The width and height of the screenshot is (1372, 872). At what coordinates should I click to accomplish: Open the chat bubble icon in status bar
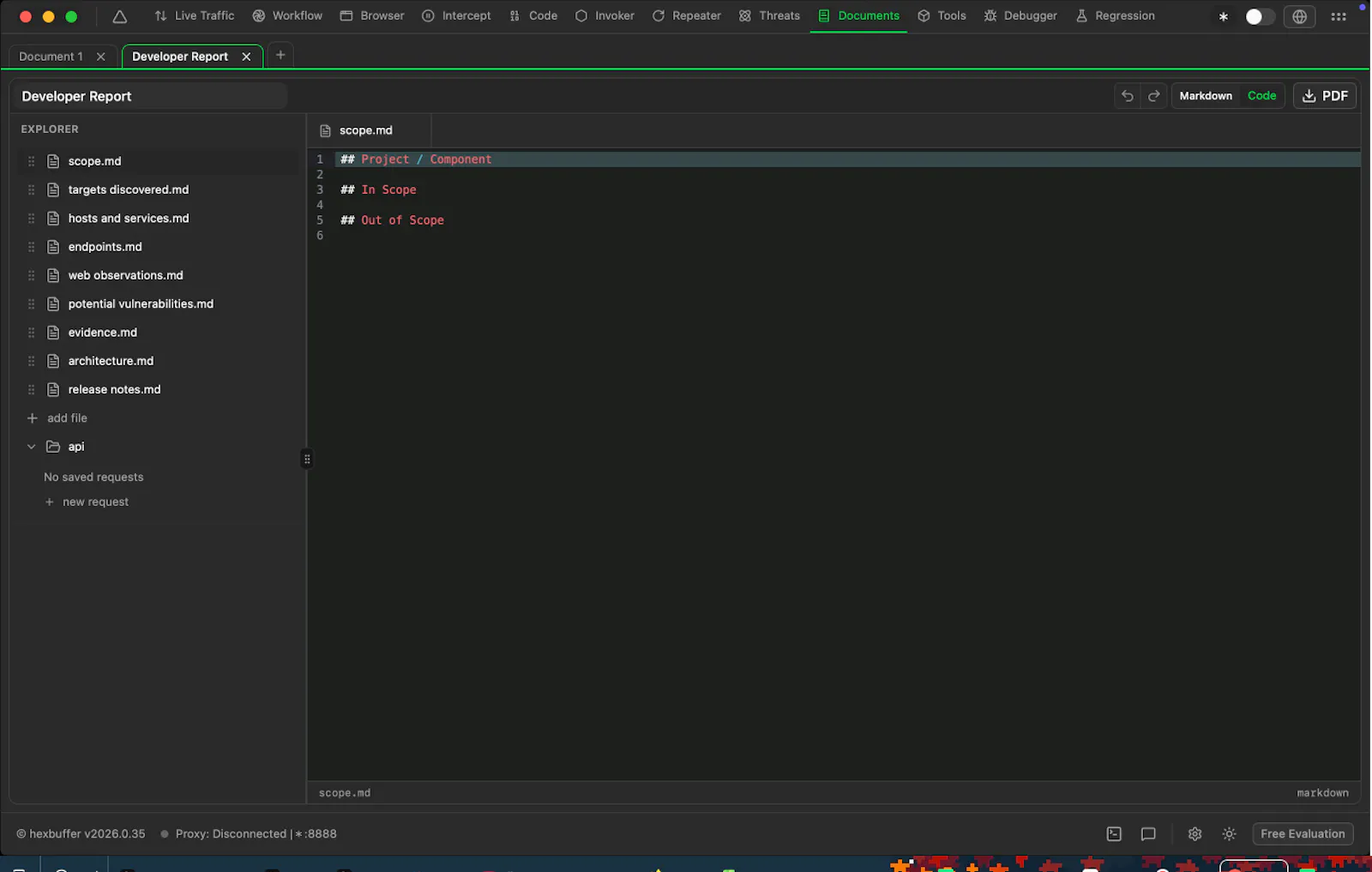[1148, 833]
